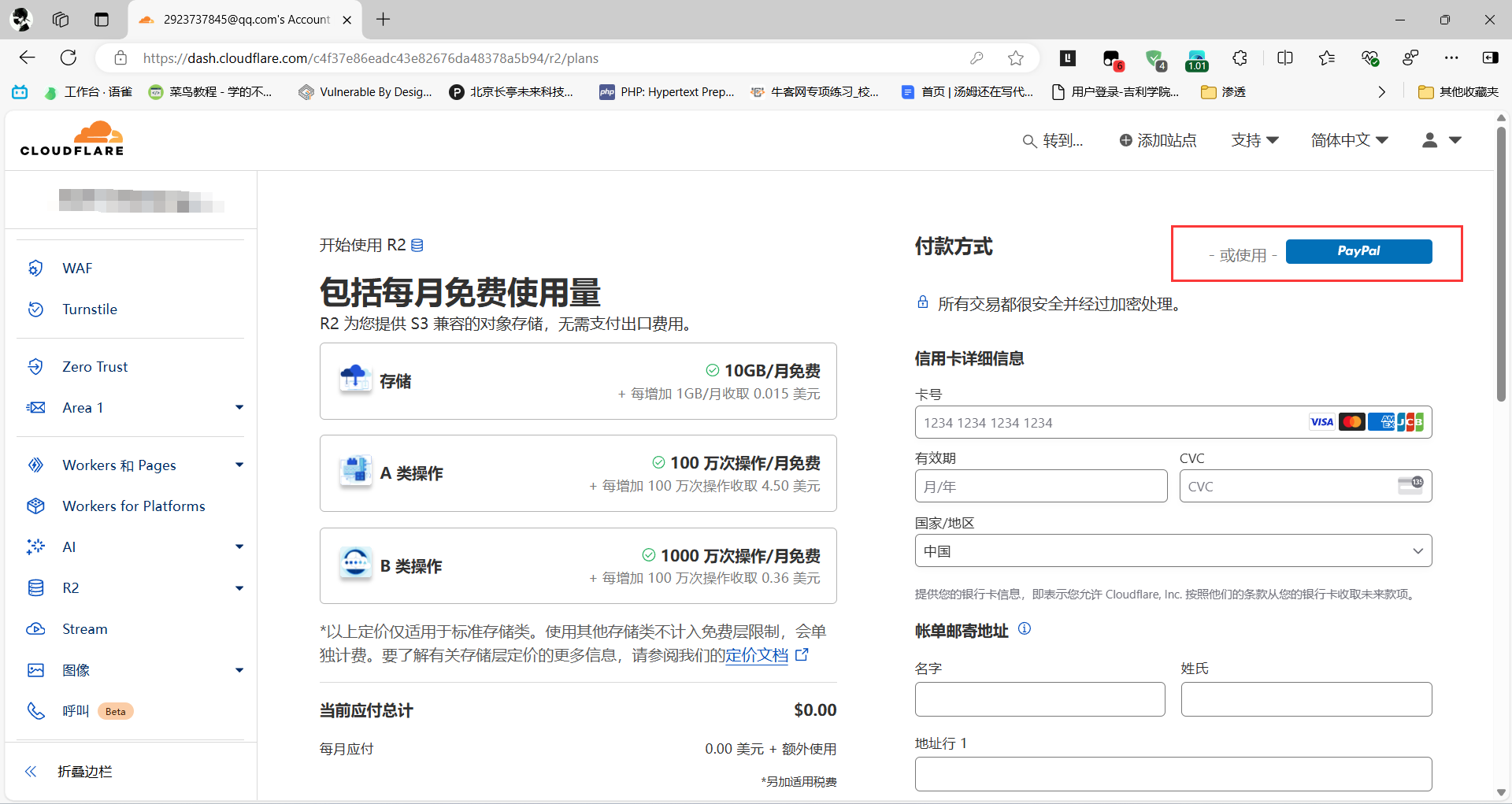Pay with PayPal button
This screenshot has height=804, width=1512.
1359,251
